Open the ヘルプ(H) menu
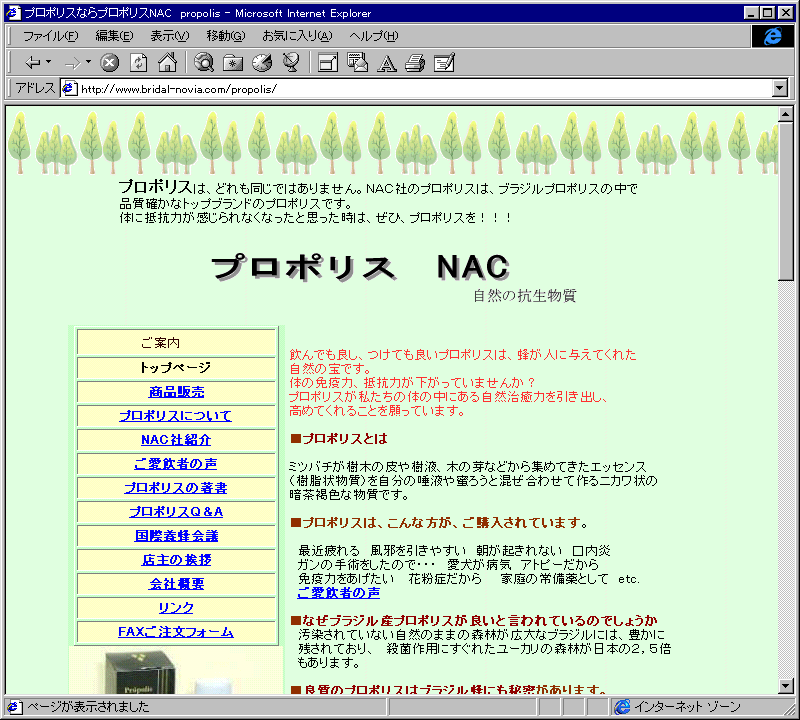 pos(373,36)
